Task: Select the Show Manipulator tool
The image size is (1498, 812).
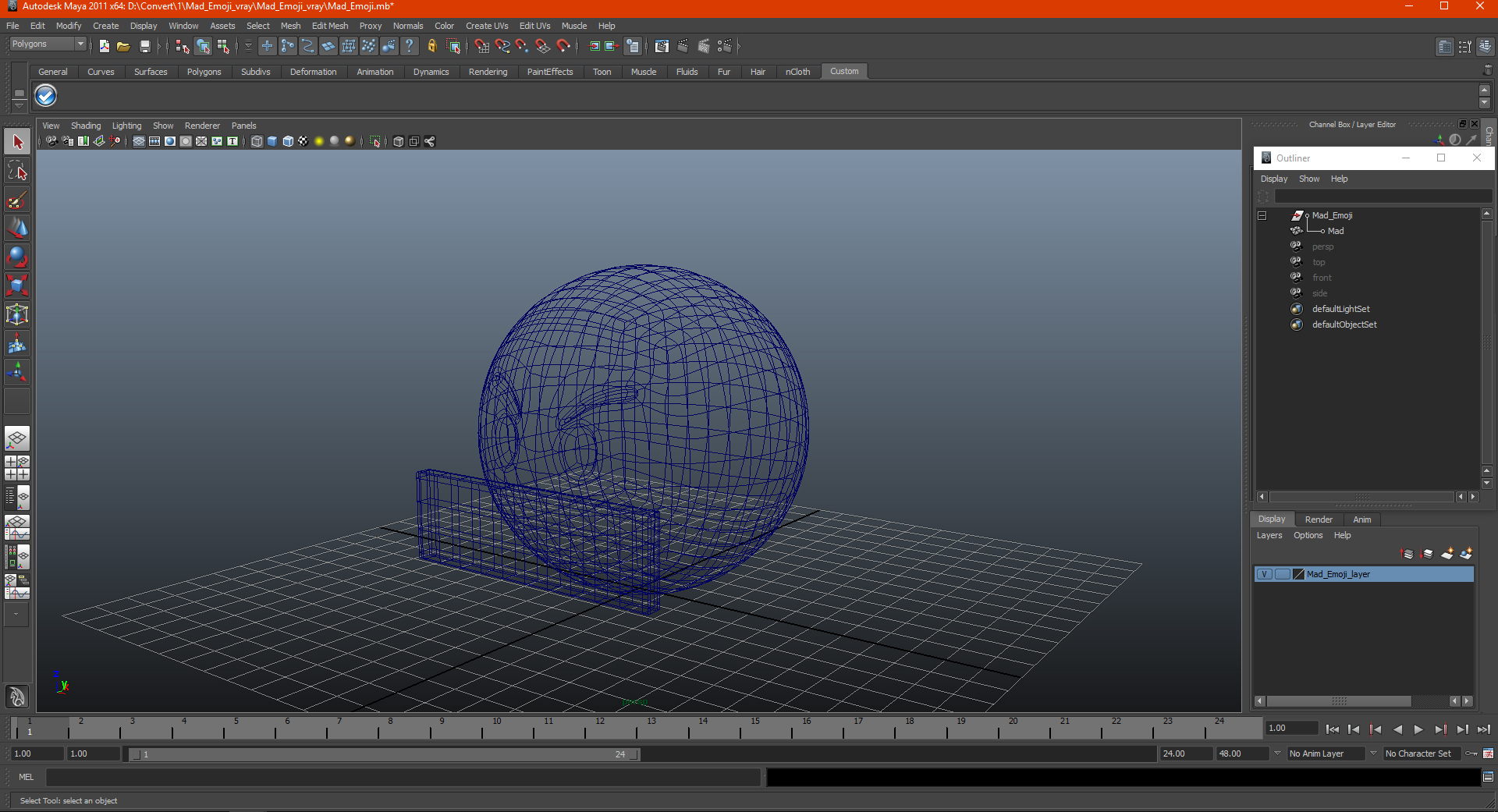Action: coord(17,372)
